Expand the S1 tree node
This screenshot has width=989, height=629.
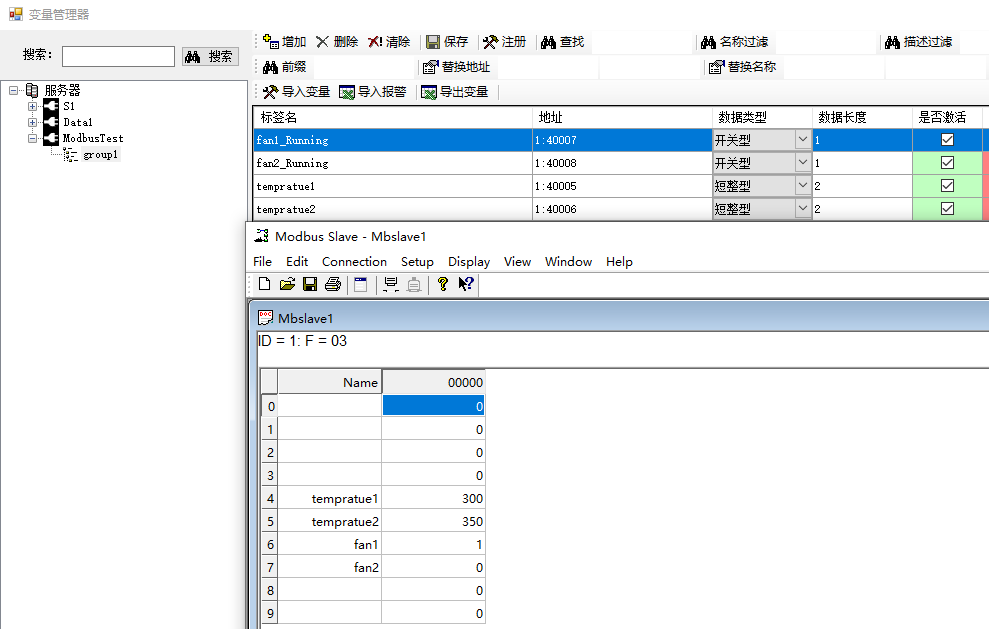tap(32, 107)
